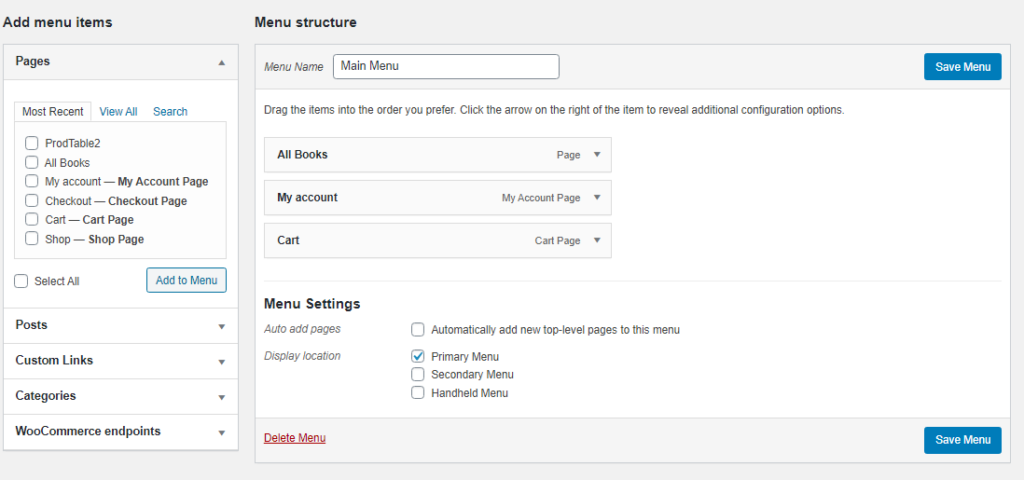Open Cart menu item options arrow
Image resolution: width=1024 pixels, height=480 pixels.
(596, 240)
